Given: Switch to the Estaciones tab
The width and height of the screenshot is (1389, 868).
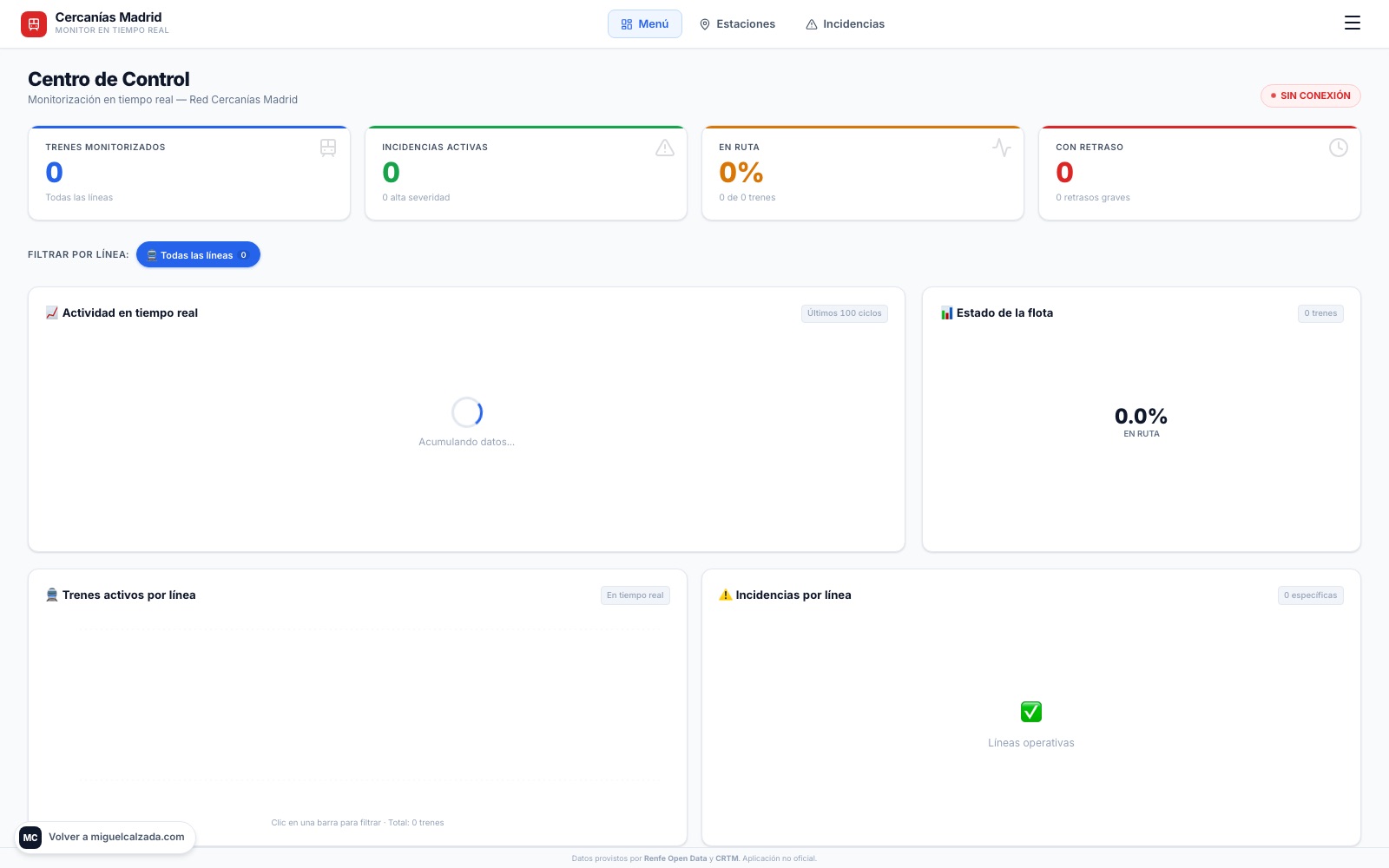Looking at the screenshot, I should point(737,24).
